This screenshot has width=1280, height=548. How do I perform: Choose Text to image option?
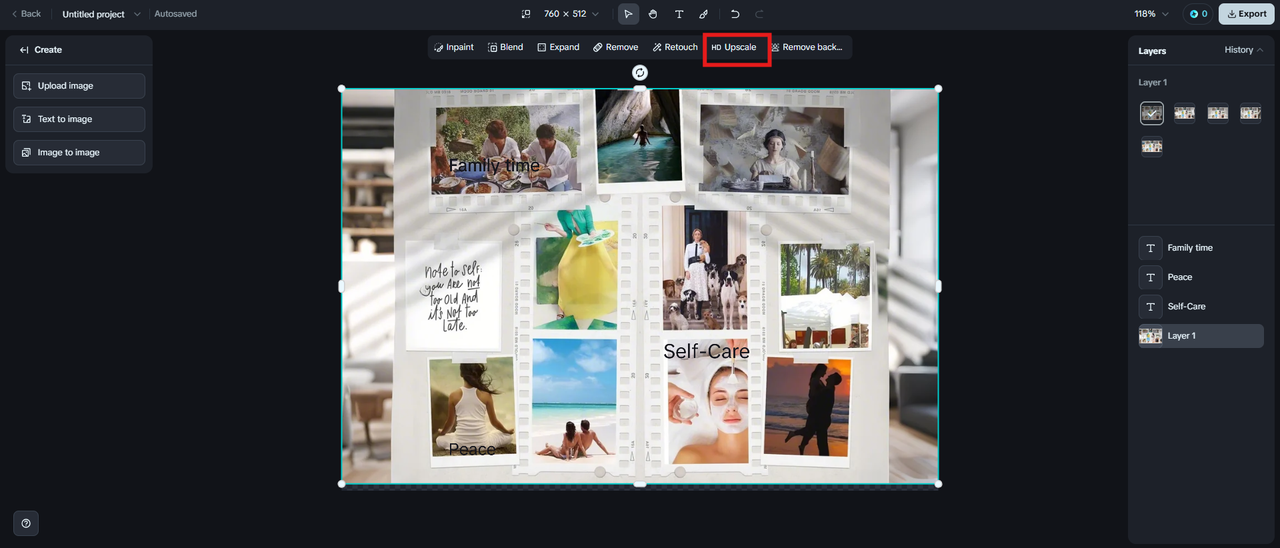coord(79,119)
